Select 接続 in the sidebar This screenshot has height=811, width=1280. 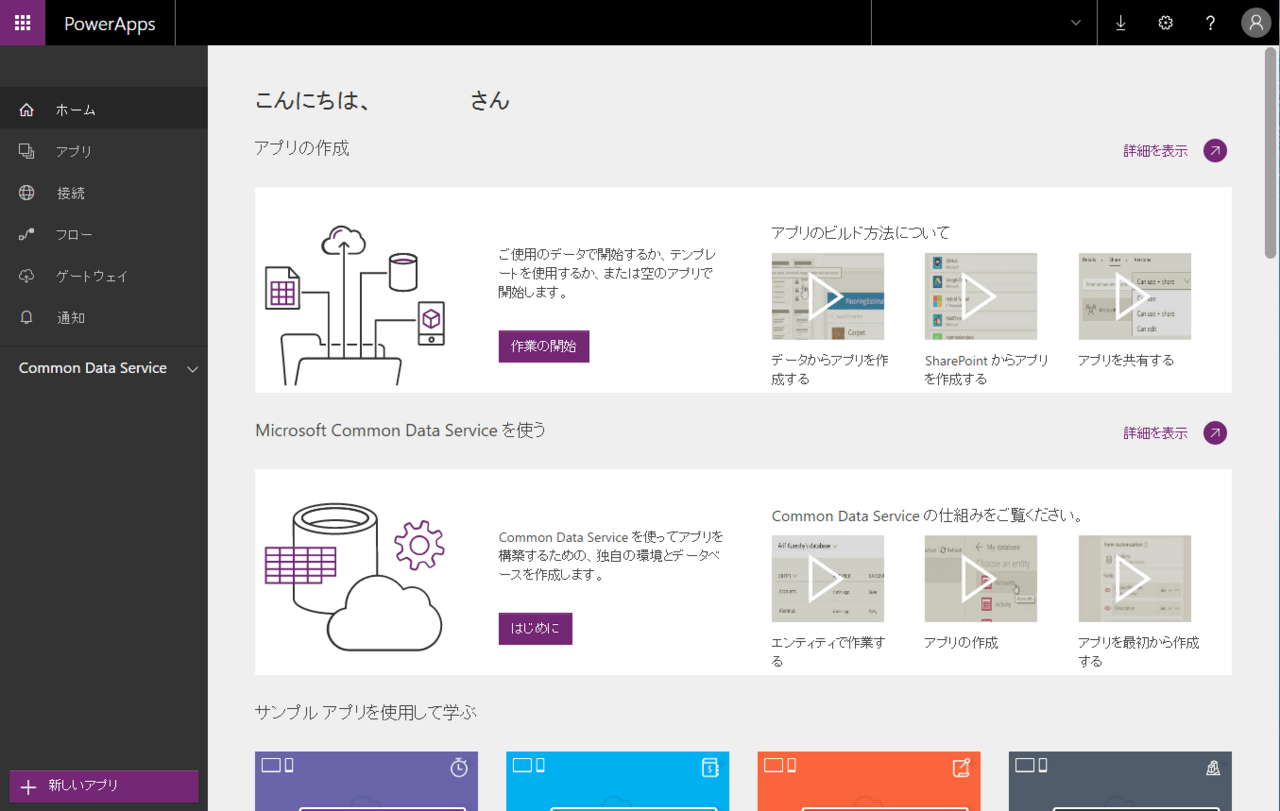(x=104, y=193)
